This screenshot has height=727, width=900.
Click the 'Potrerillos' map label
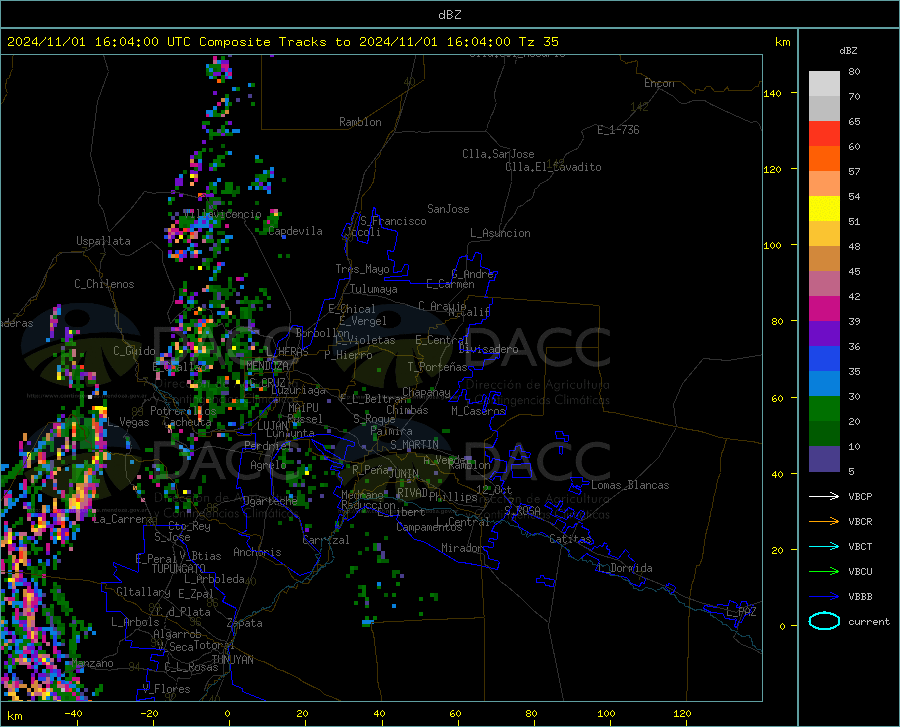(183, 411)
